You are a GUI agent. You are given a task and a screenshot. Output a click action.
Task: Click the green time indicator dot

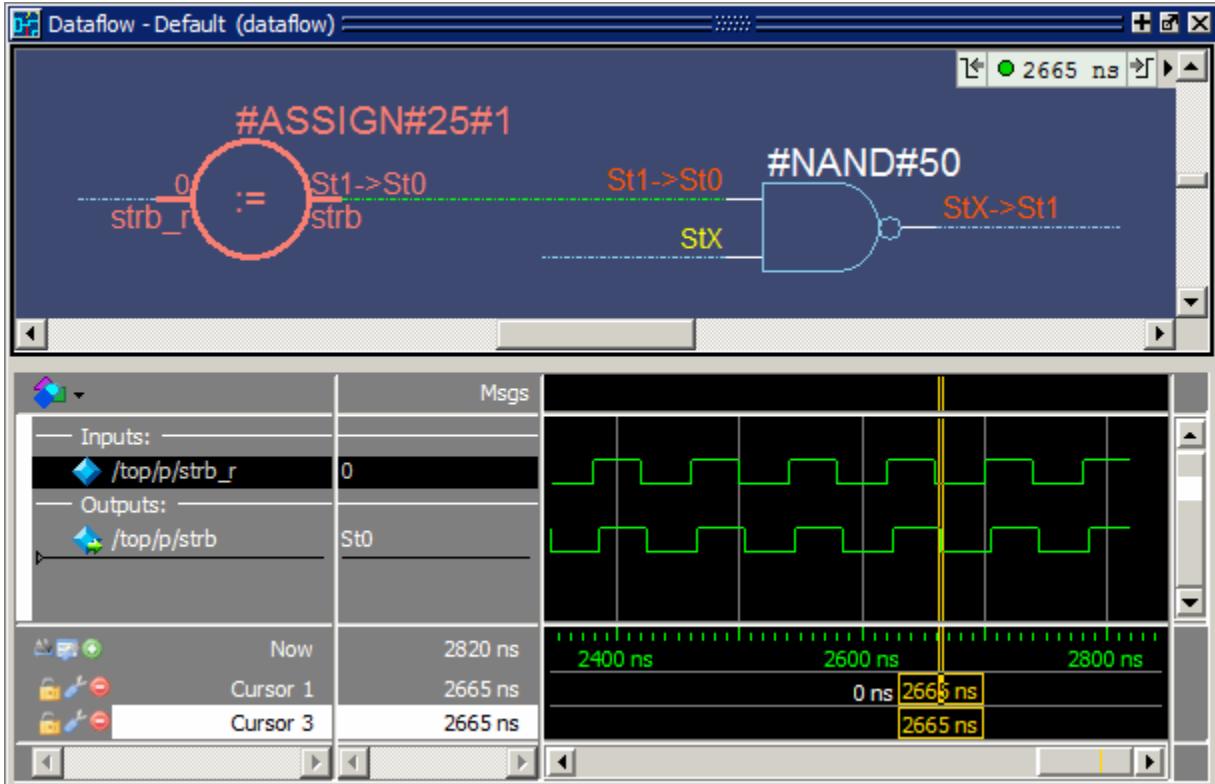[x=1005, y=69]
